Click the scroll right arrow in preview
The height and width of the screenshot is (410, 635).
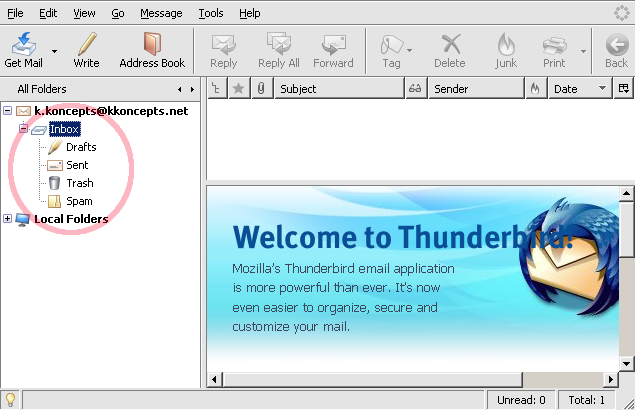tap(611, 380)
